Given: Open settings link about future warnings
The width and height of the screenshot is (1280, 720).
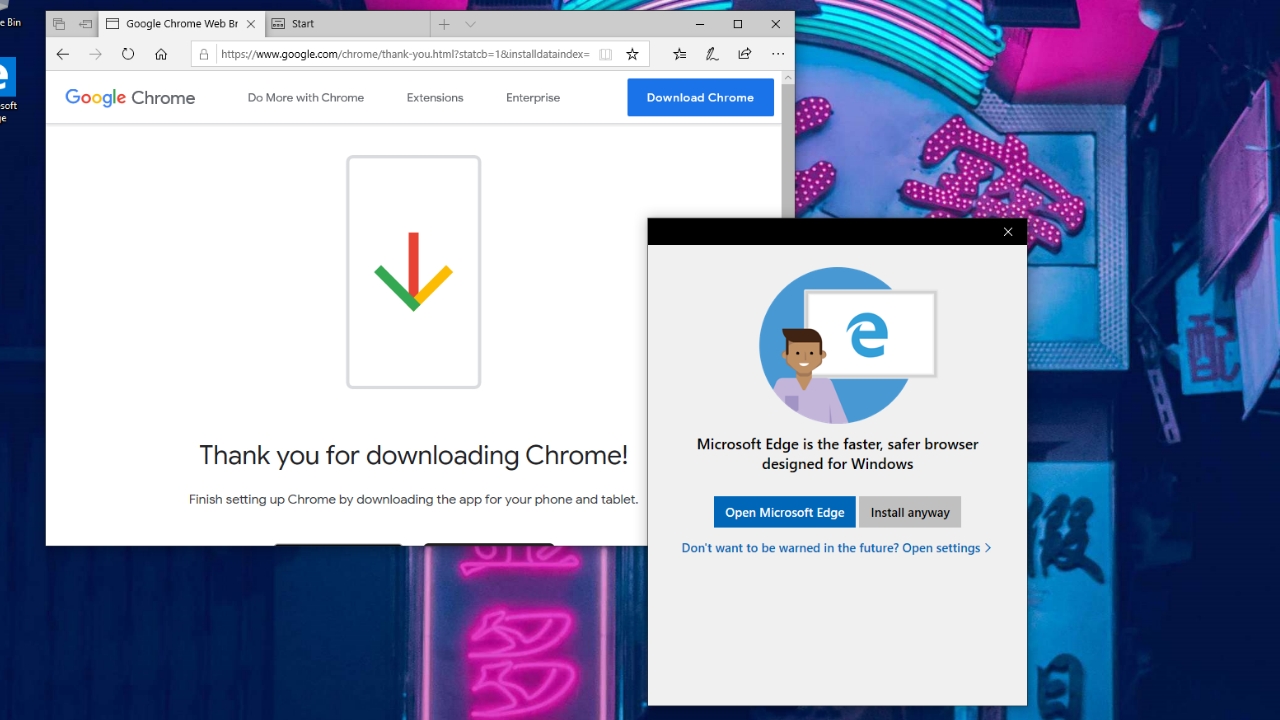Looking at the screenshot, I should pos(836,548).
